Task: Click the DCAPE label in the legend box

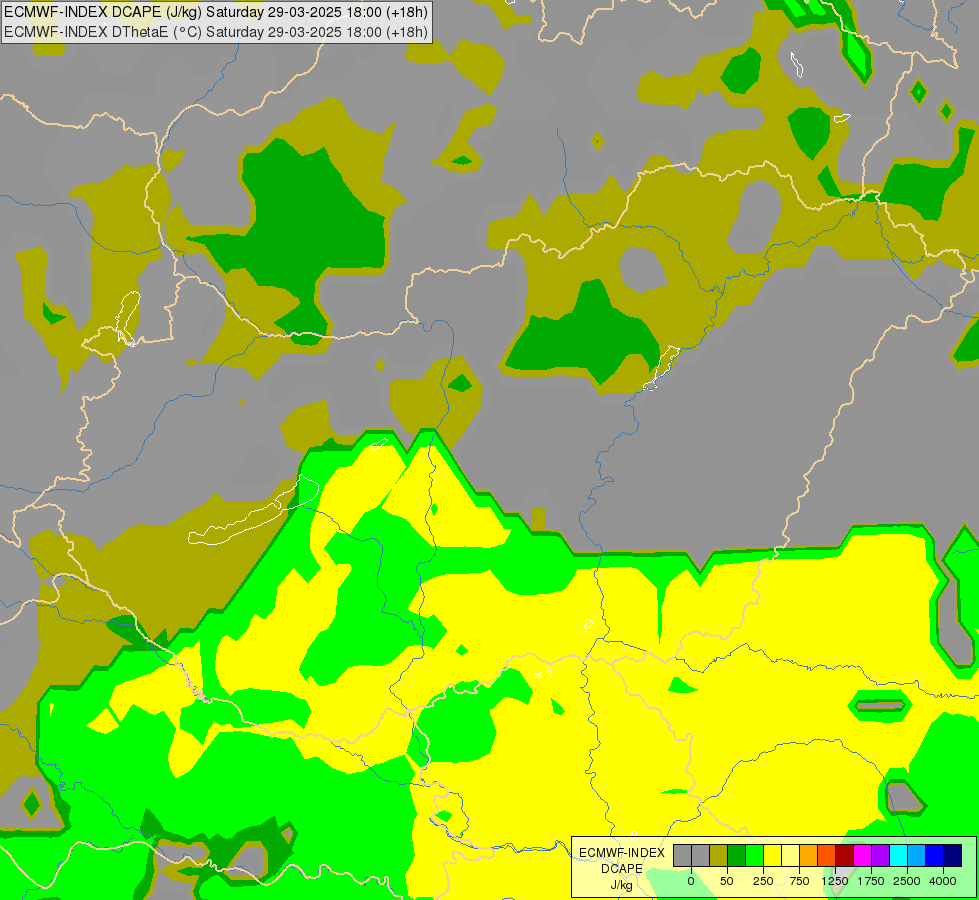Action: (x=622, y=869)
